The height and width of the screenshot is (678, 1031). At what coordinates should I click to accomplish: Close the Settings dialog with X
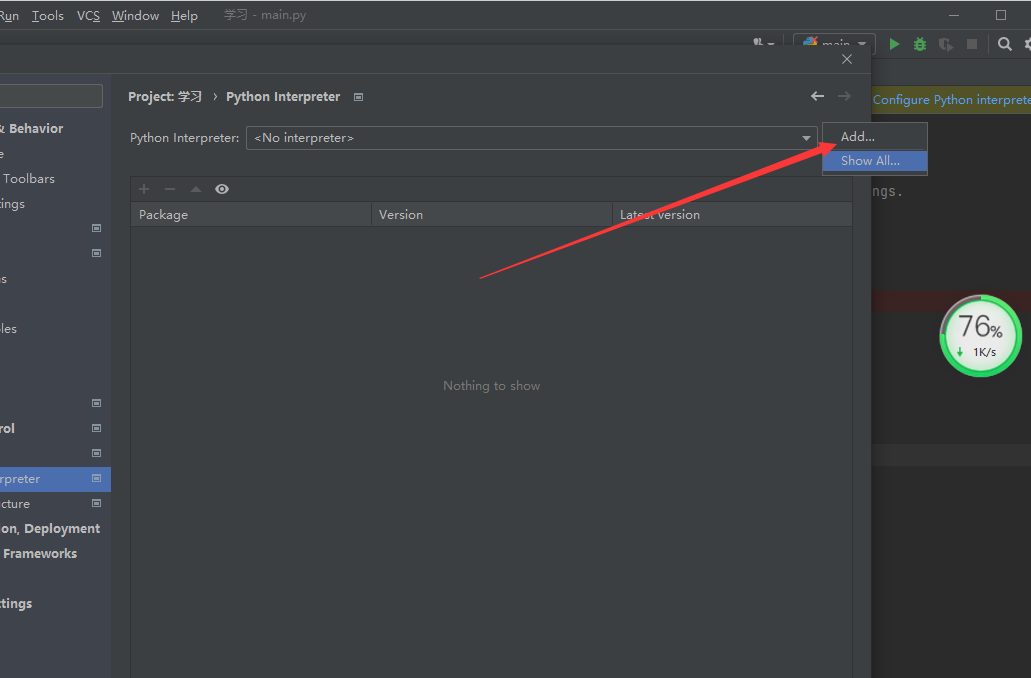pos(847,59)
